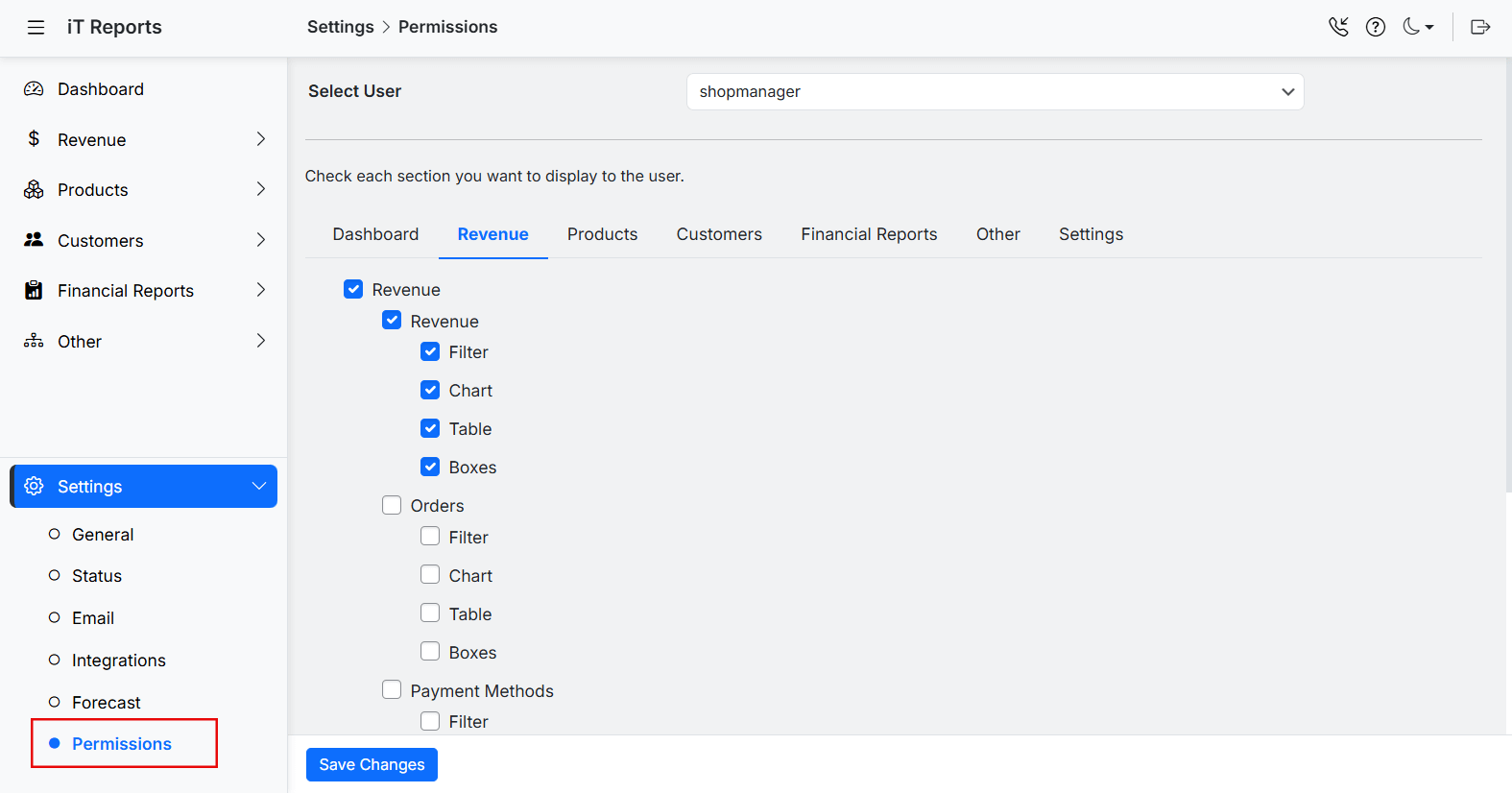Screen dimensions: 1512x793
Task: Click the phone call support icon
Action: click(x=1338, y=27)
